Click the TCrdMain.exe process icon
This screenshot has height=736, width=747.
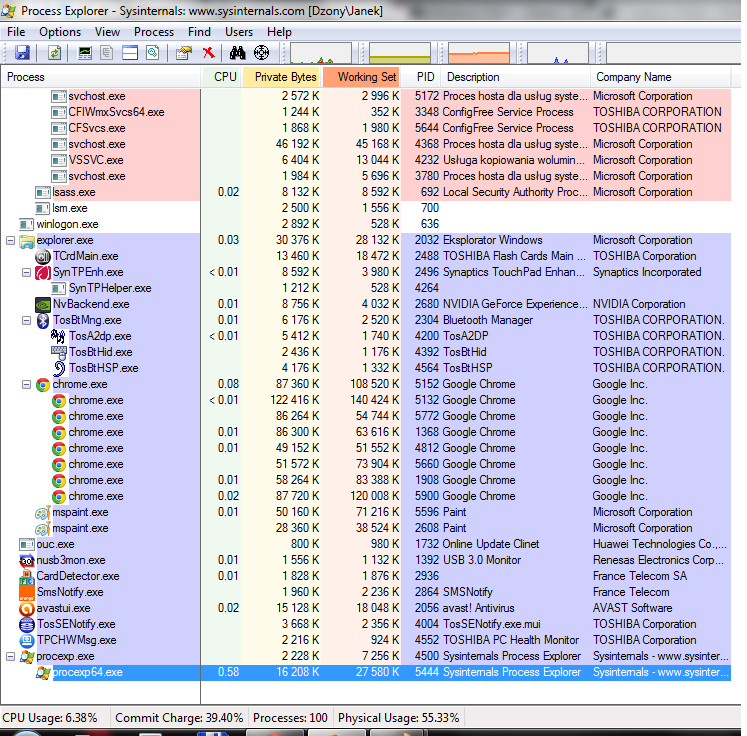point(43,257)
